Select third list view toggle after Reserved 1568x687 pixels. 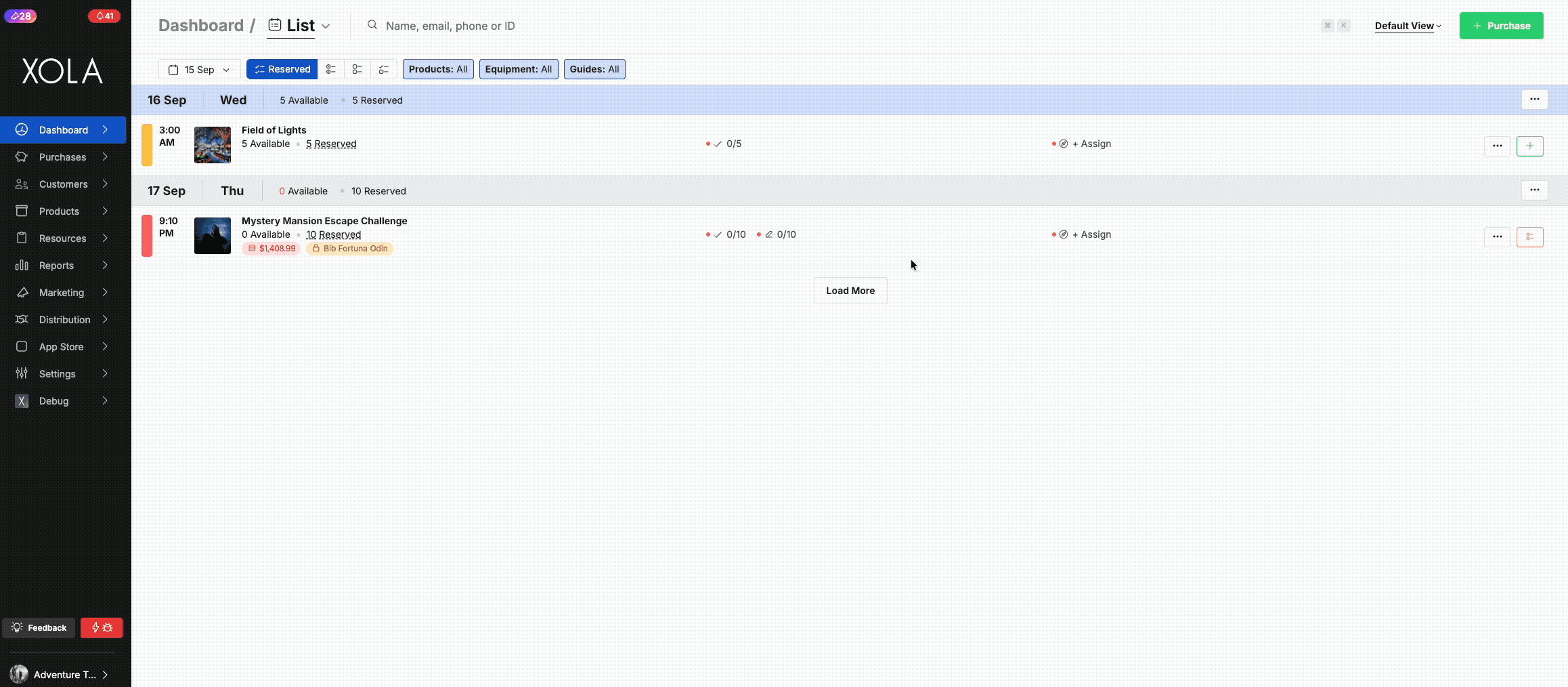[357, 69]
